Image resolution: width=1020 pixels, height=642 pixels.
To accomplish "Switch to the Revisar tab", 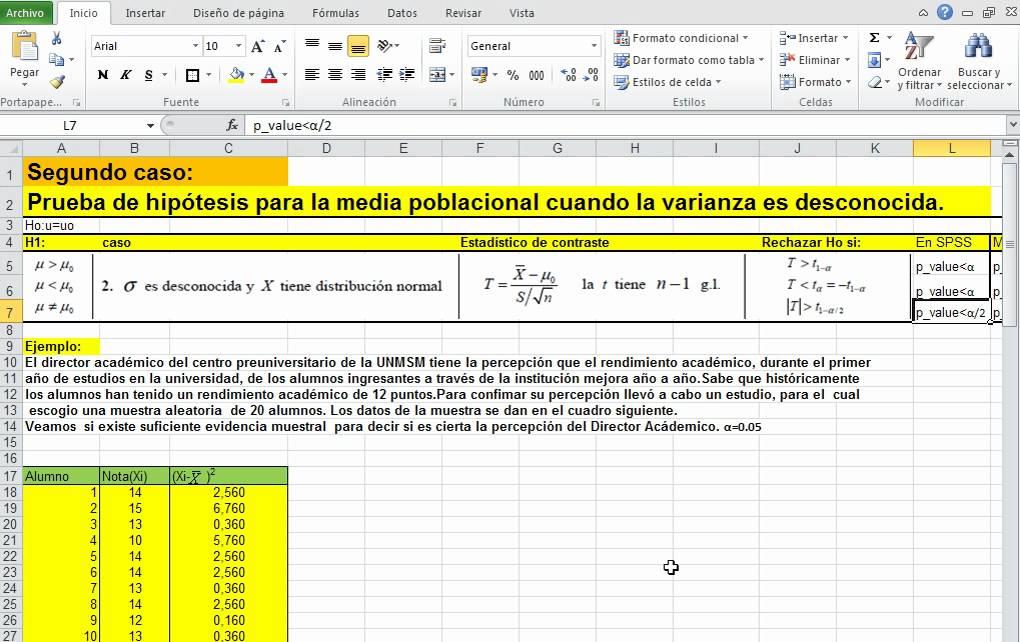I will [x=463, y=13].
